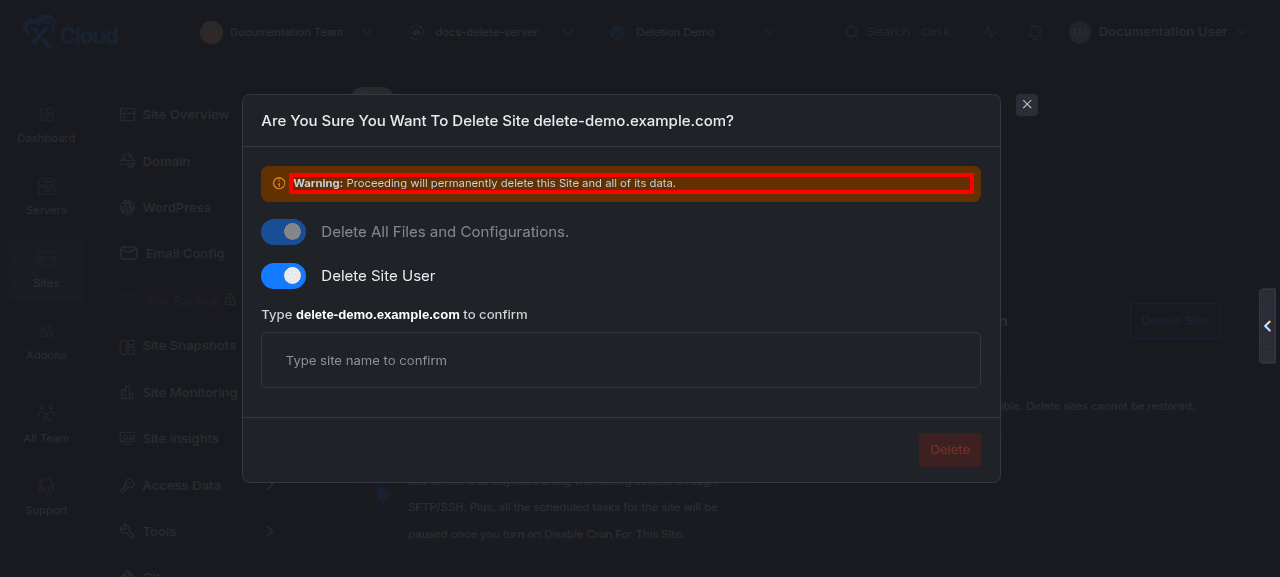Click the warning info icon
This screenshot has width=1280, height=577.
[x=279, y=184]
